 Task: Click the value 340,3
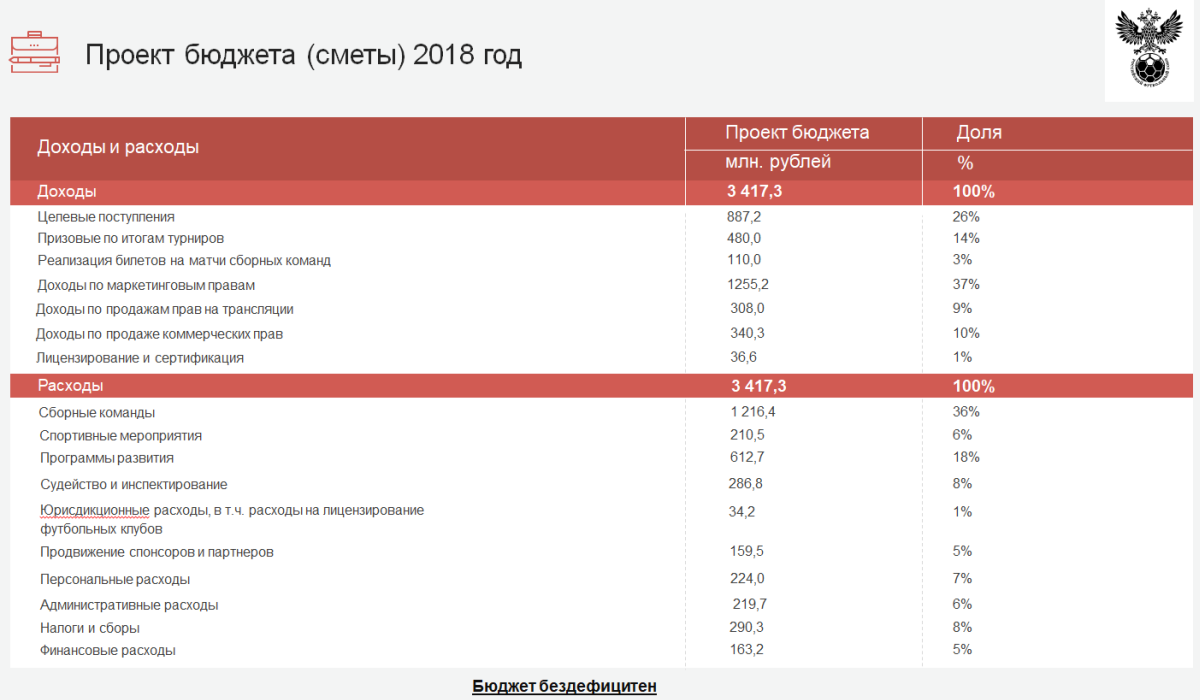tap(747, 333)
